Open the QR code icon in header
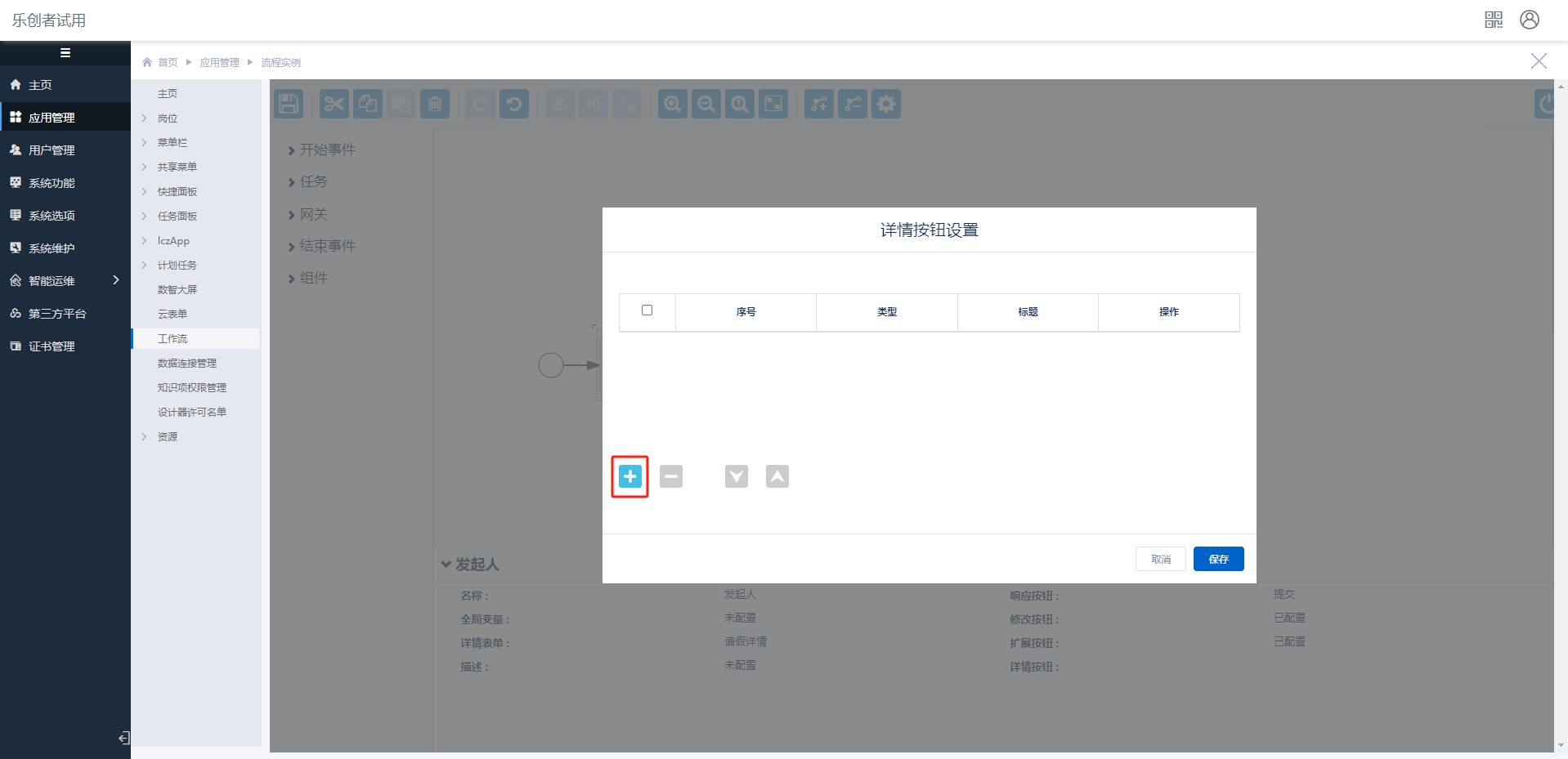This screenshot has height=759, width=1568. (x=1494, y=20)
